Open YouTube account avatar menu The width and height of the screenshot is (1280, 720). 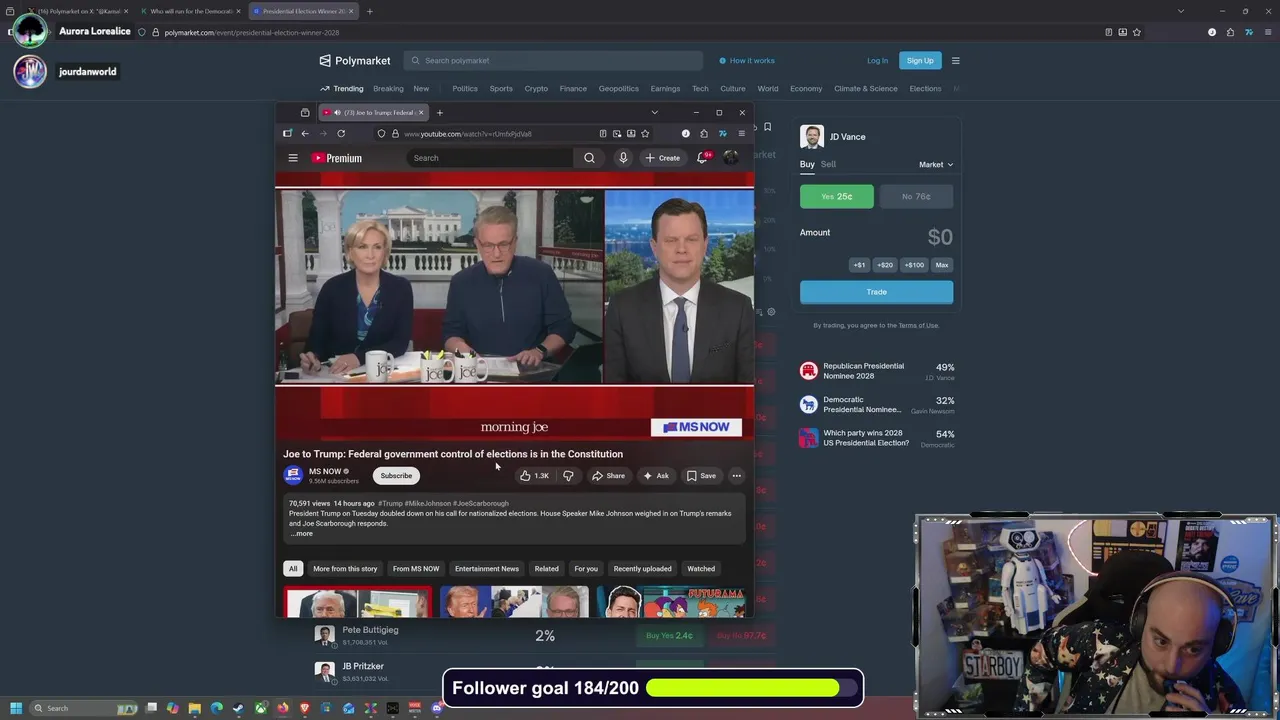(731, 158)
